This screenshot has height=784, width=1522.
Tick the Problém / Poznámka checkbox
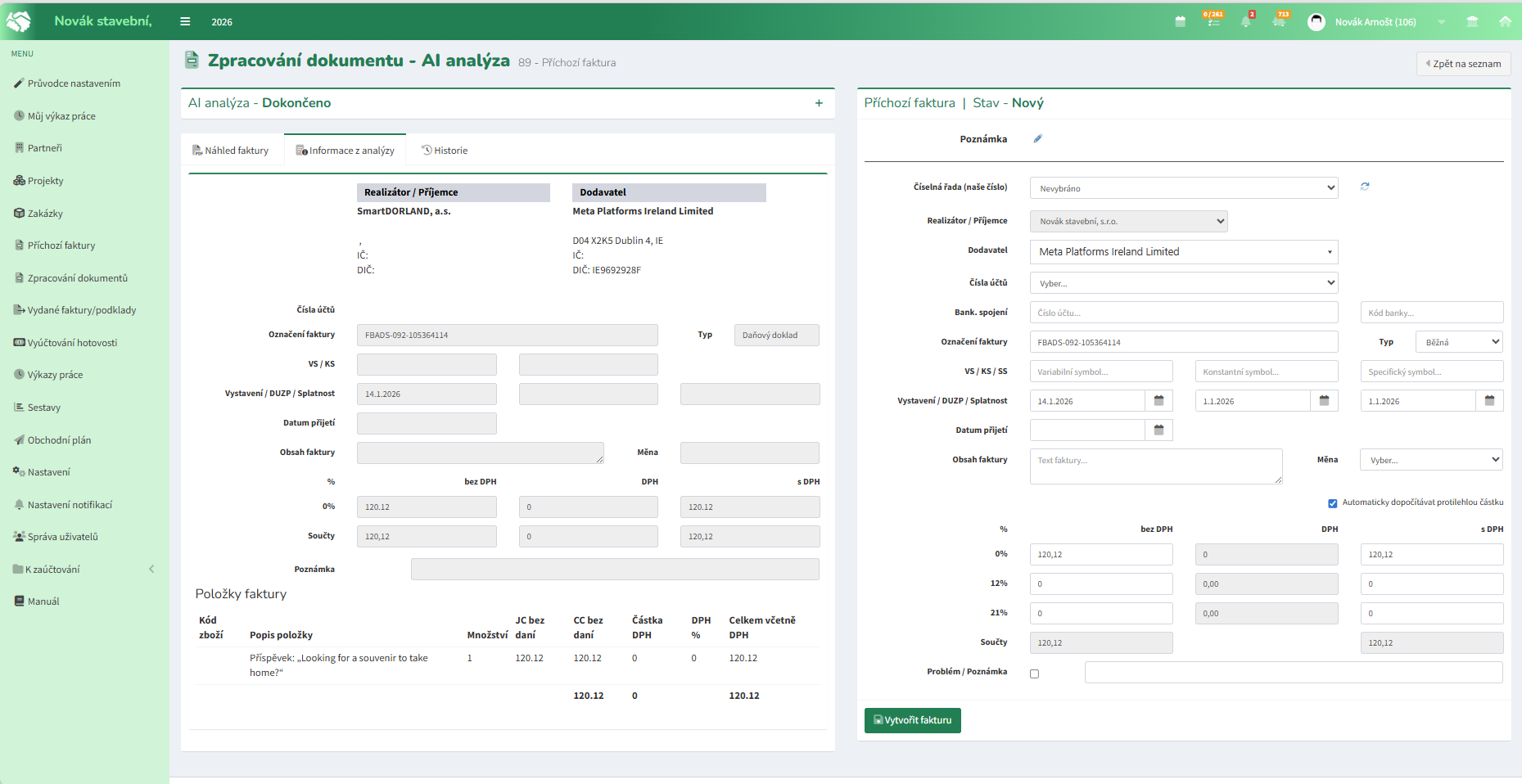click(1034, 674)
